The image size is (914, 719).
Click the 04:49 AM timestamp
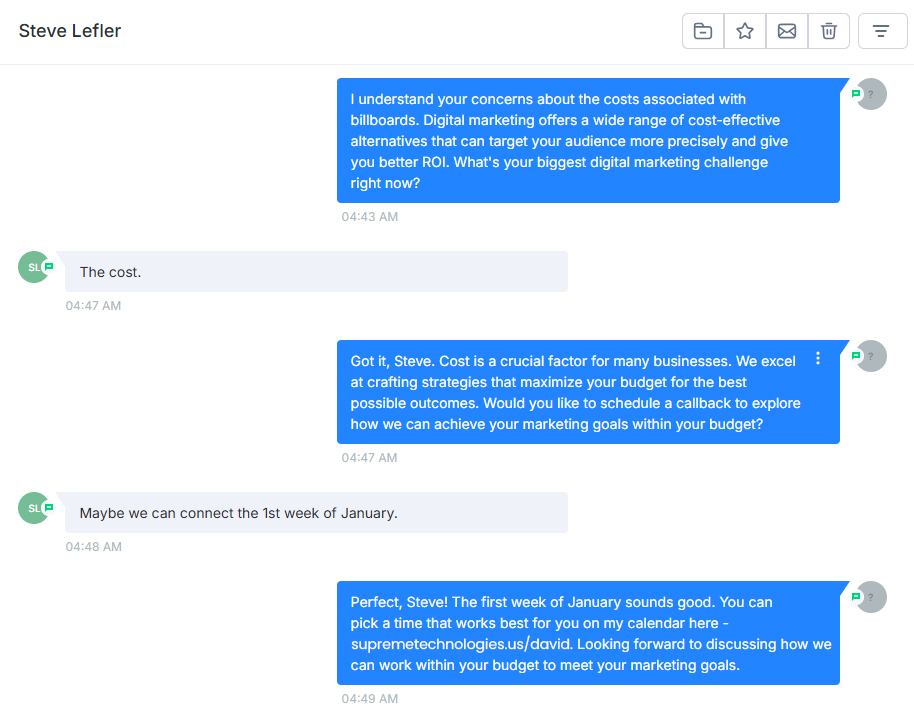click(x=370, y=699)
